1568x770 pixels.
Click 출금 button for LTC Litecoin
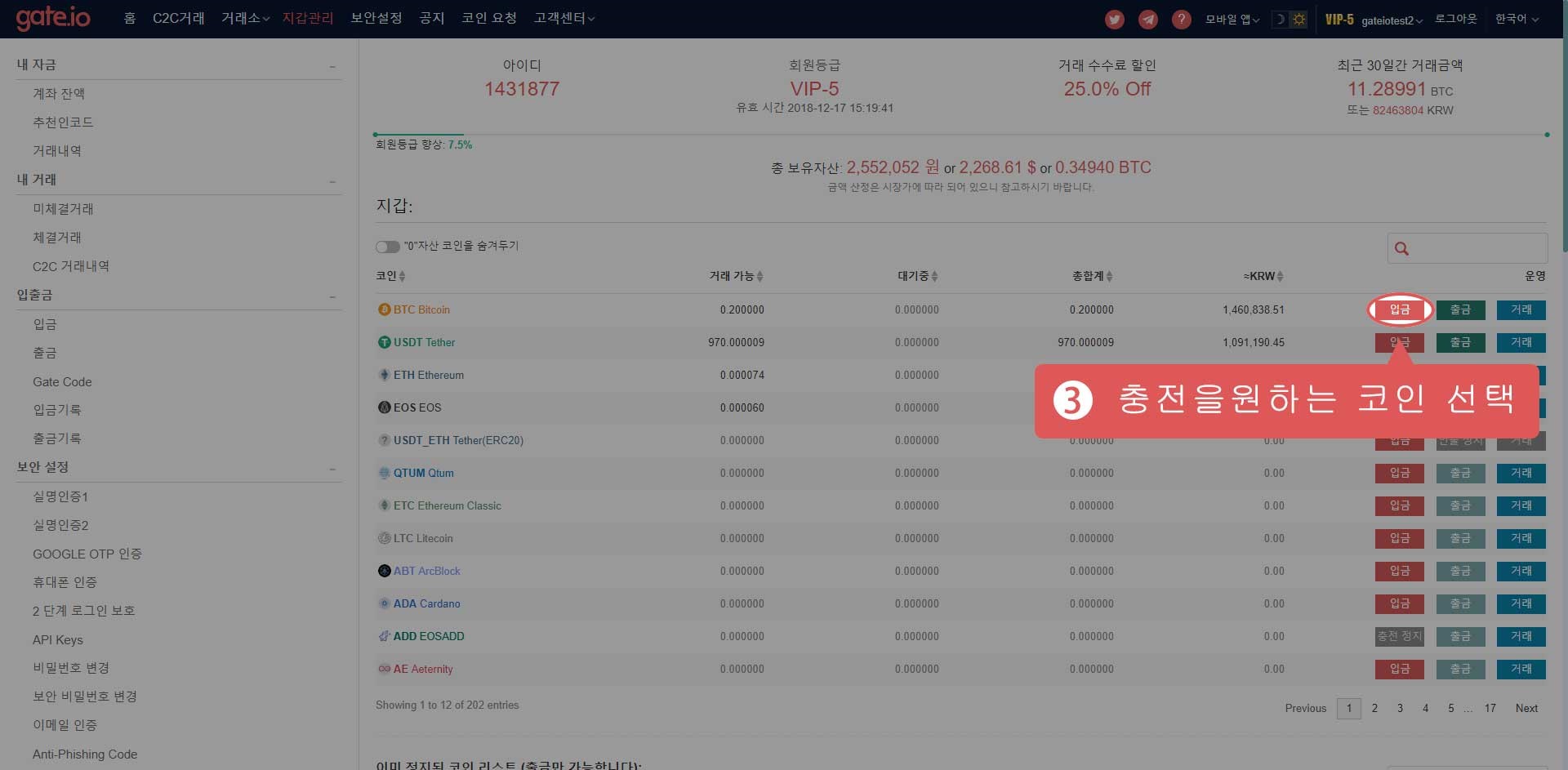tap(1460, 538)
